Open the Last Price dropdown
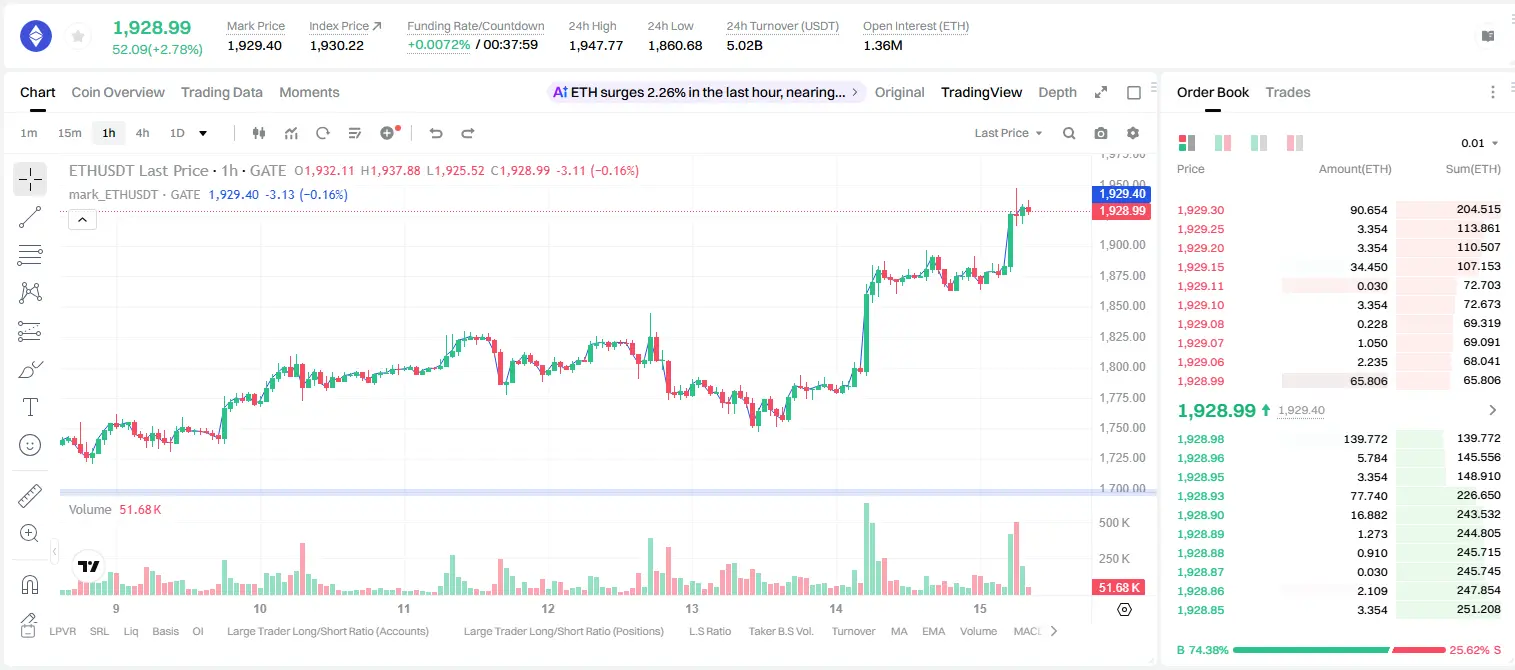1515x670 pixels. coord(1008,133)
